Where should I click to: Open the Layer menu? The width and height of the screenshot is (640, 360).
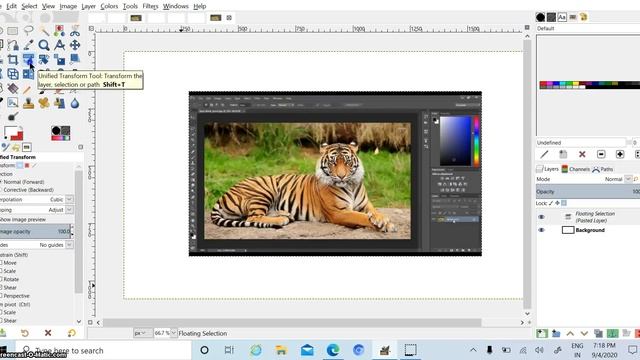pyautogui.click(x=89, y=6)
